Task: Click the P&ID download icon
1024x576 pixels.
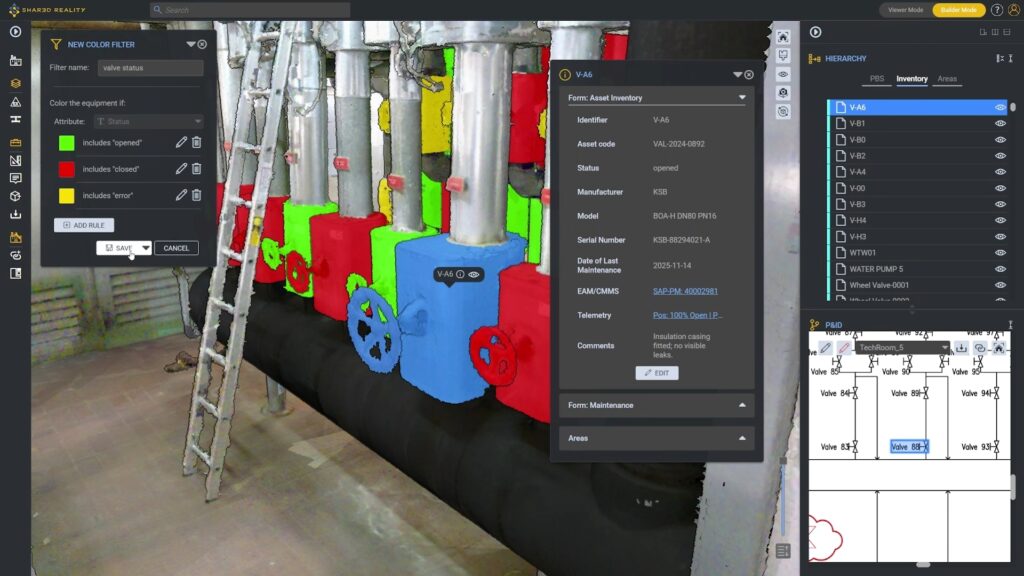Action: (961, 348)
